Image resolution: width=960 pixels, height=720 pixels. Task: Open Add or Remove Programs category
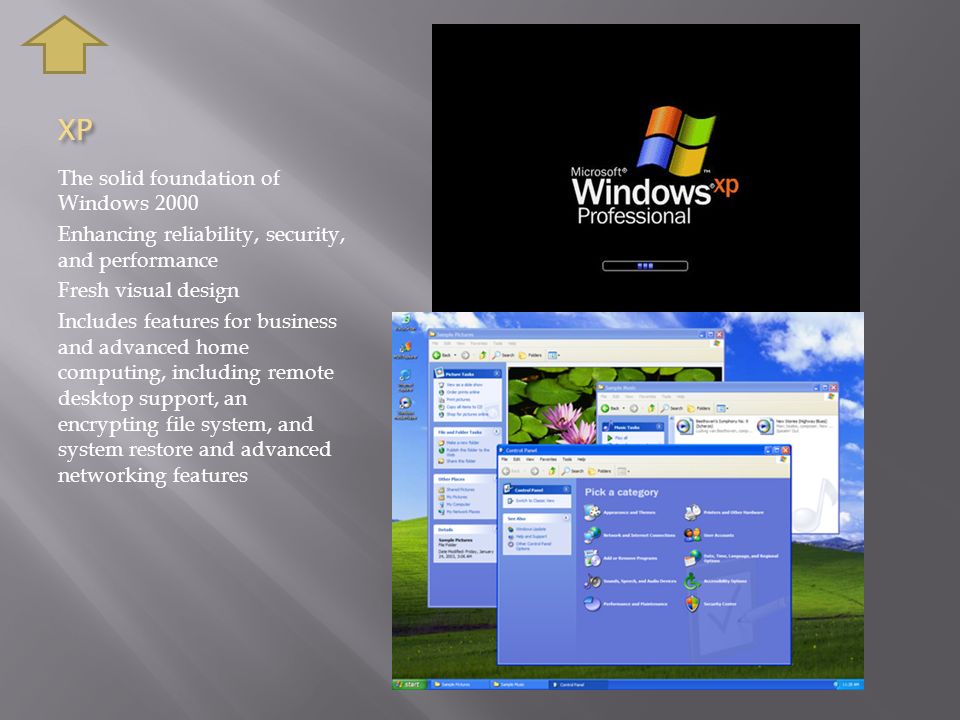(621, 558)
